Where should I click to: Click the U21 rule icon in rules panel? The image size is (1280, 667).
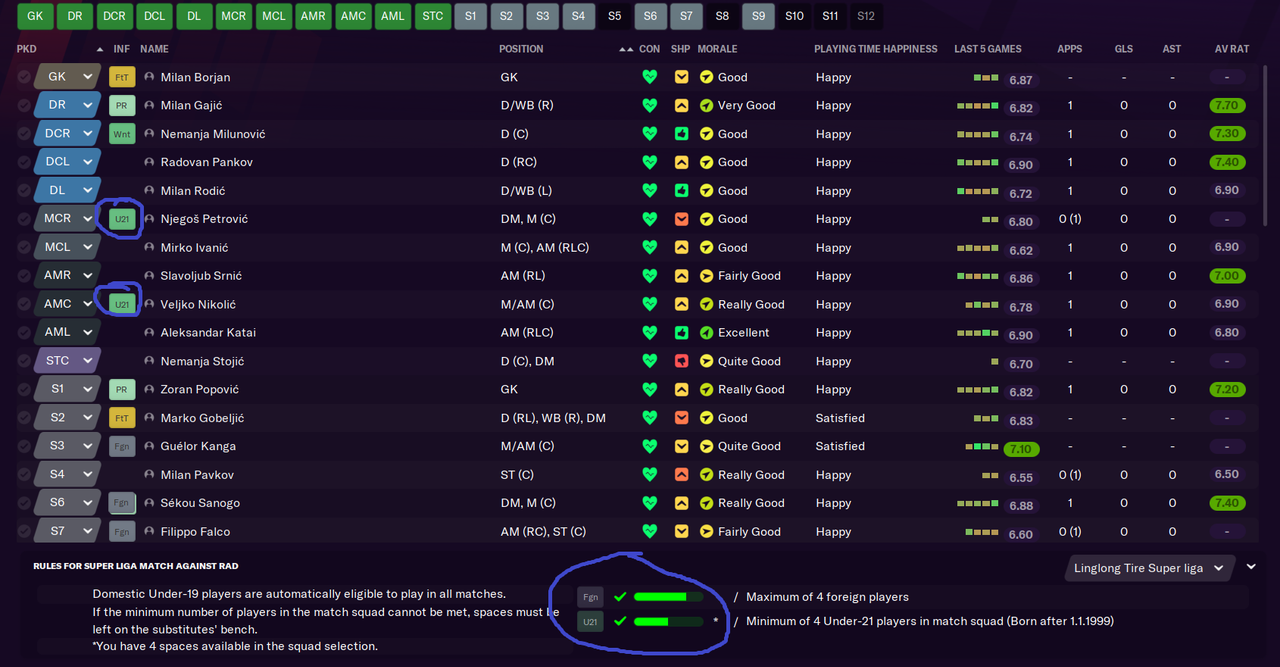point(591,621)
